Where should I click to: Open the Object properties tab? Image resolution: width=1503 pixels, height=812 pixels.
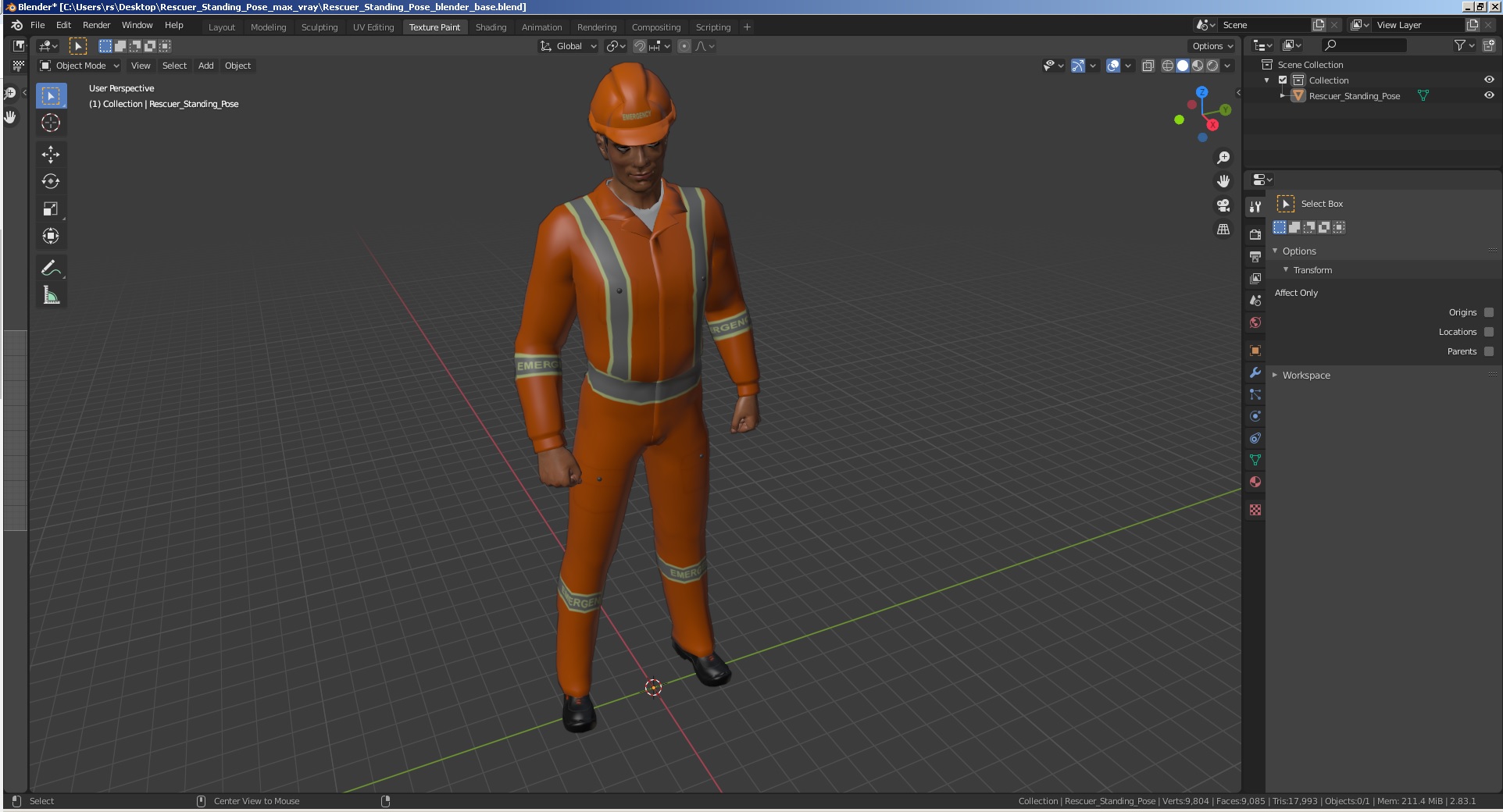tap(1255, 351)
